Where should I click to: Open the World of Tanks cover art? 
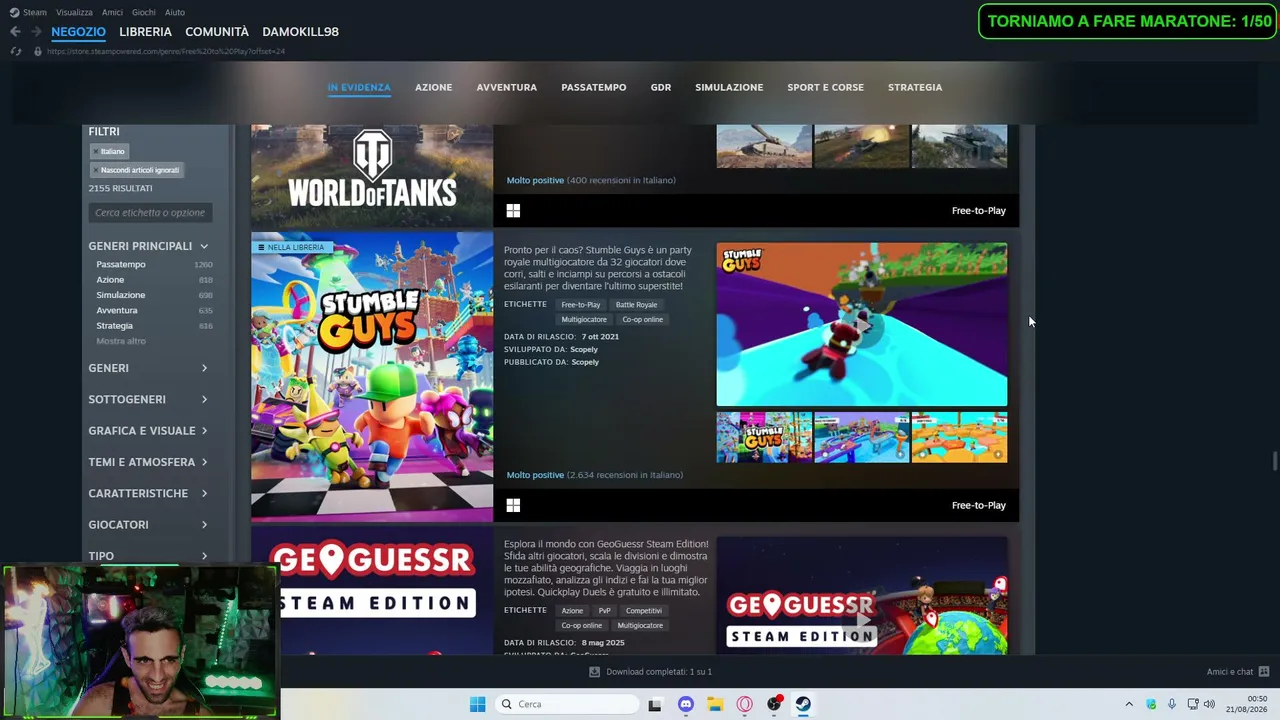[x=372, y=176]
